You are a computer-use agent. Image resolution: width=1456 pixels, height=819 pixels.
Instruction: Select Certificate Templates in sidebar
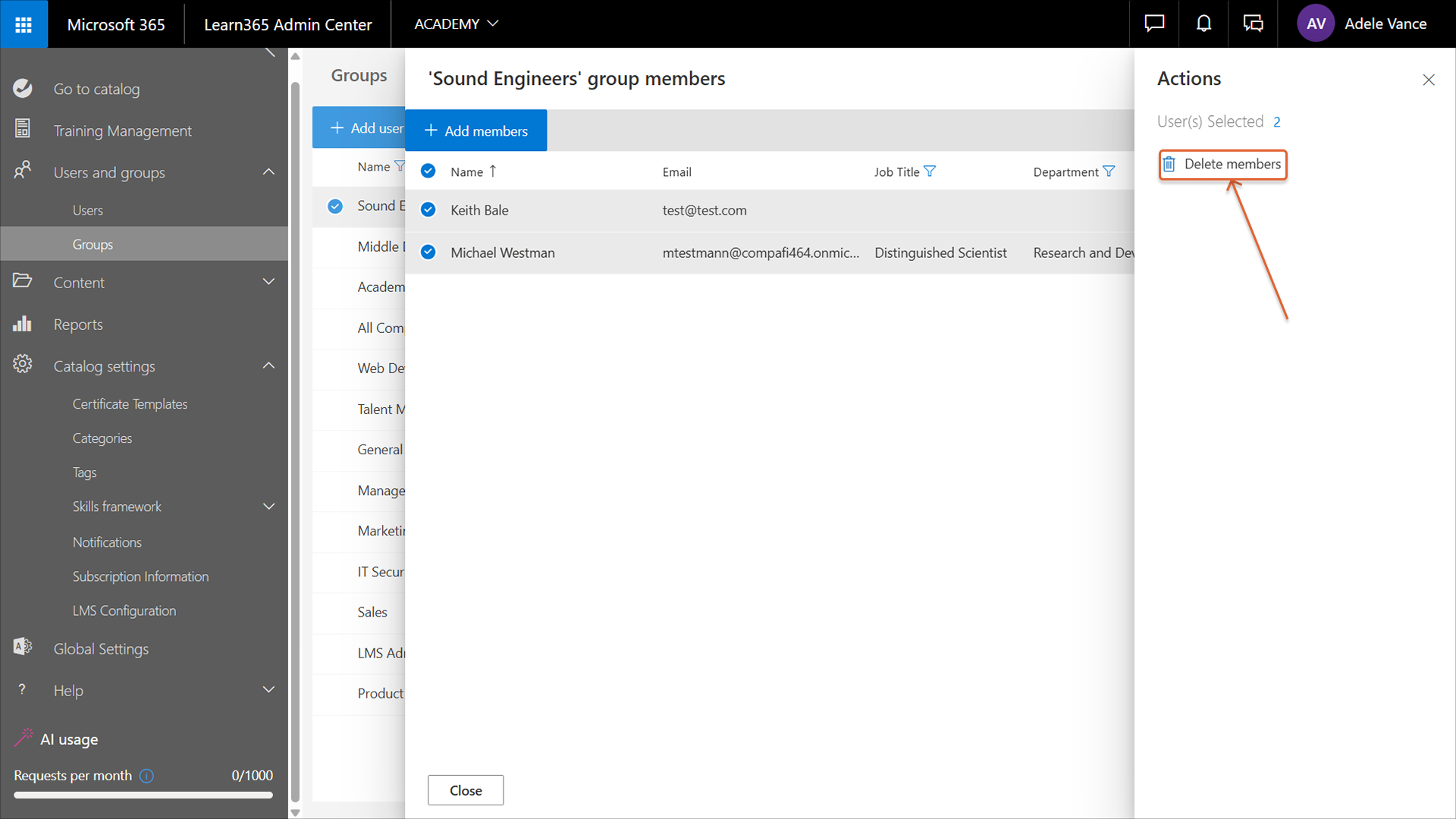(x=130, y=404)
